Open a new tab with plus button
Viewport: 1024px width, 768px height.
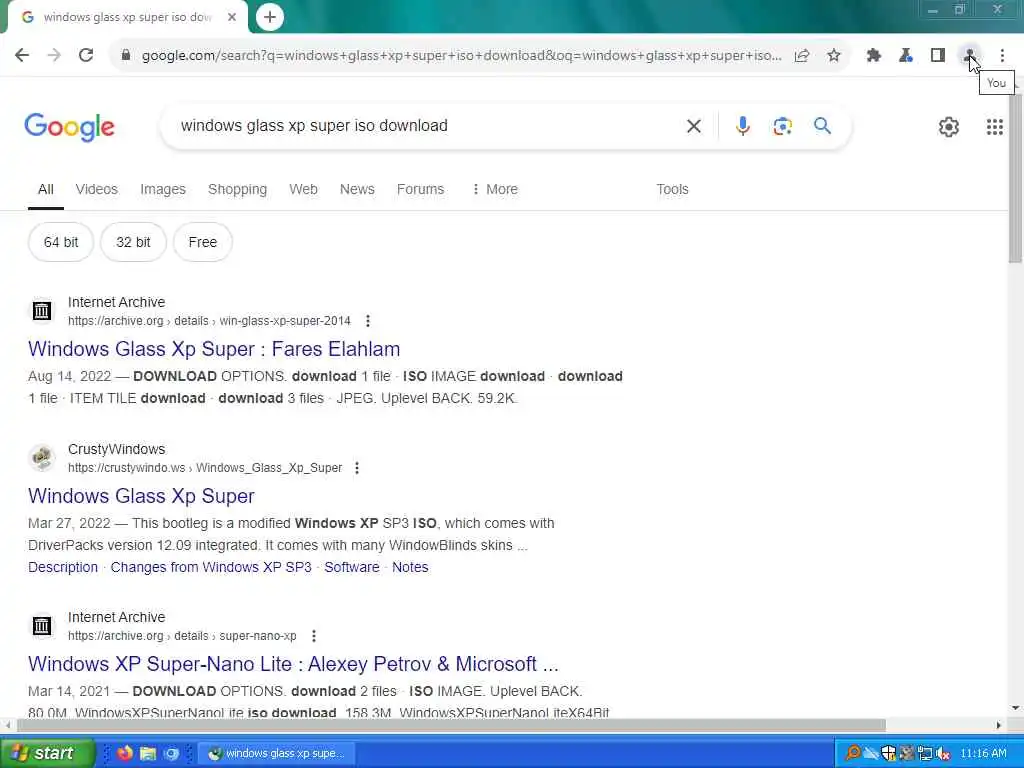pos(270,17)
